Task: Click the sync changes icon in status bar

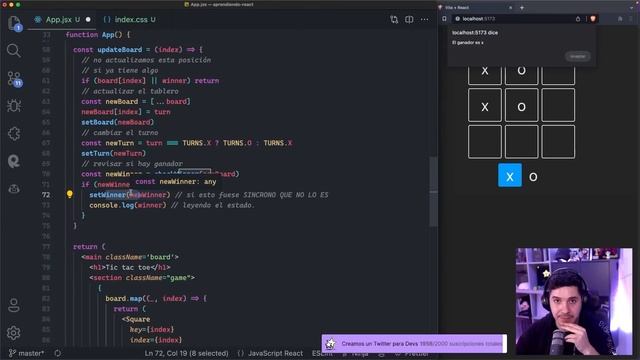Action: tap(58, 353)
